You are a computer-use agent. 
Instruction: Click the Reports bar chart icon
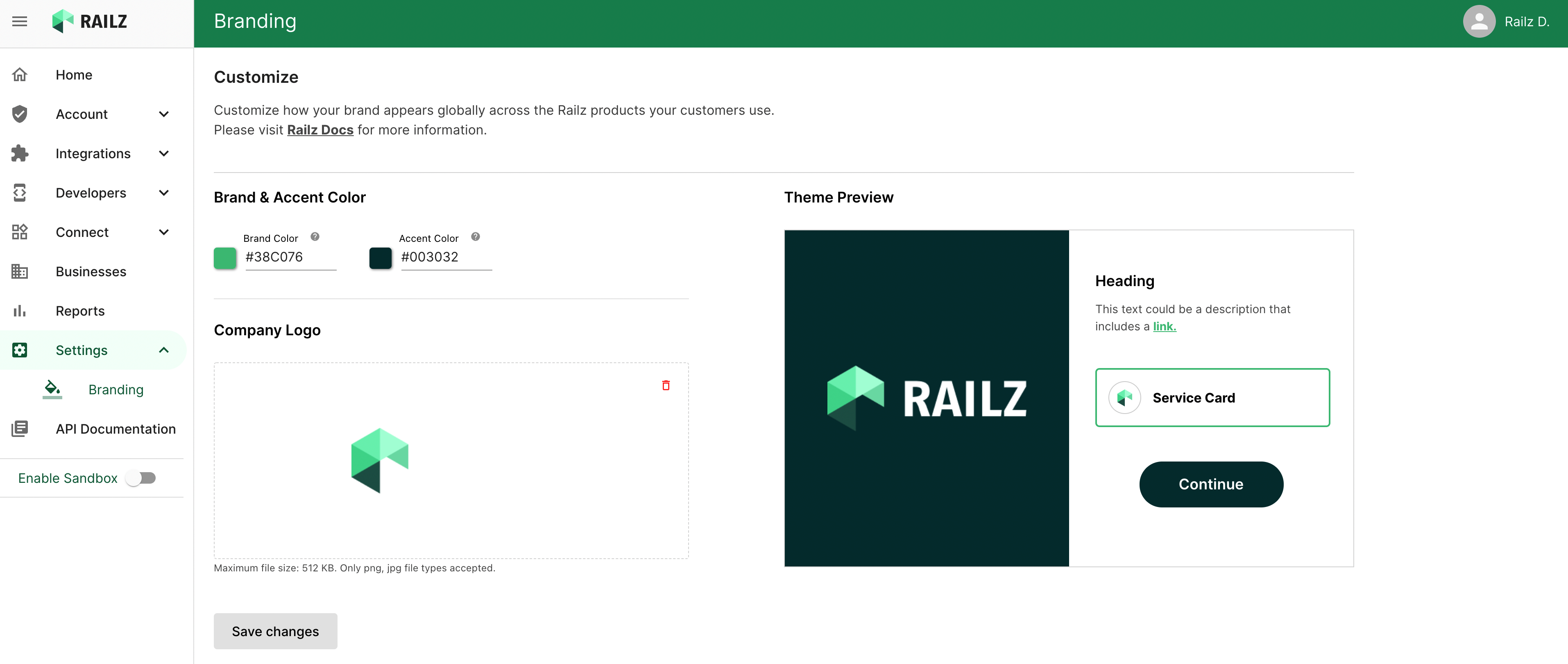(20, 311)
